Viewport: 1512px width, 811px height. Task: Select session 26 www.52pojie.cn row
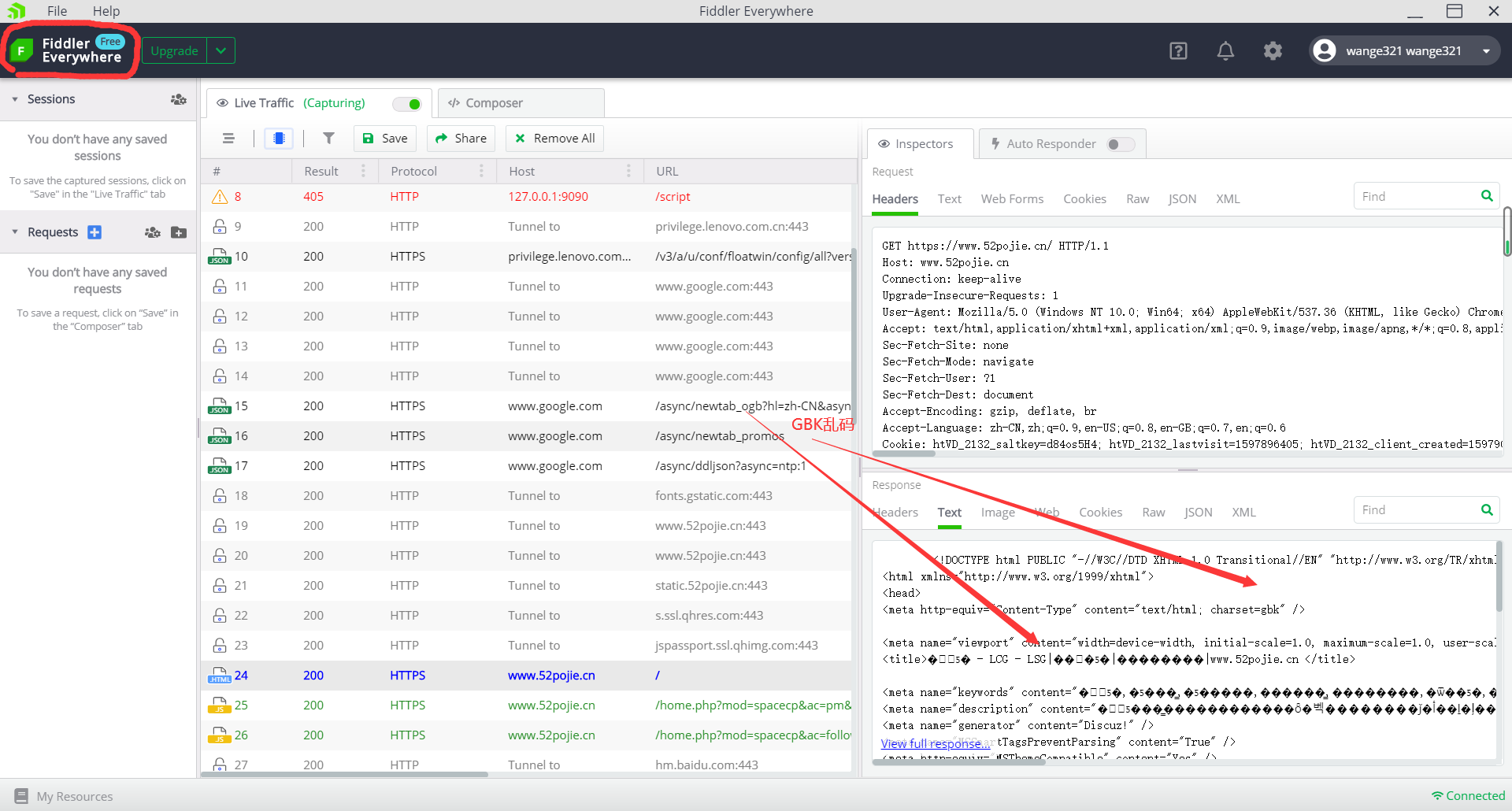click(528, 735)
